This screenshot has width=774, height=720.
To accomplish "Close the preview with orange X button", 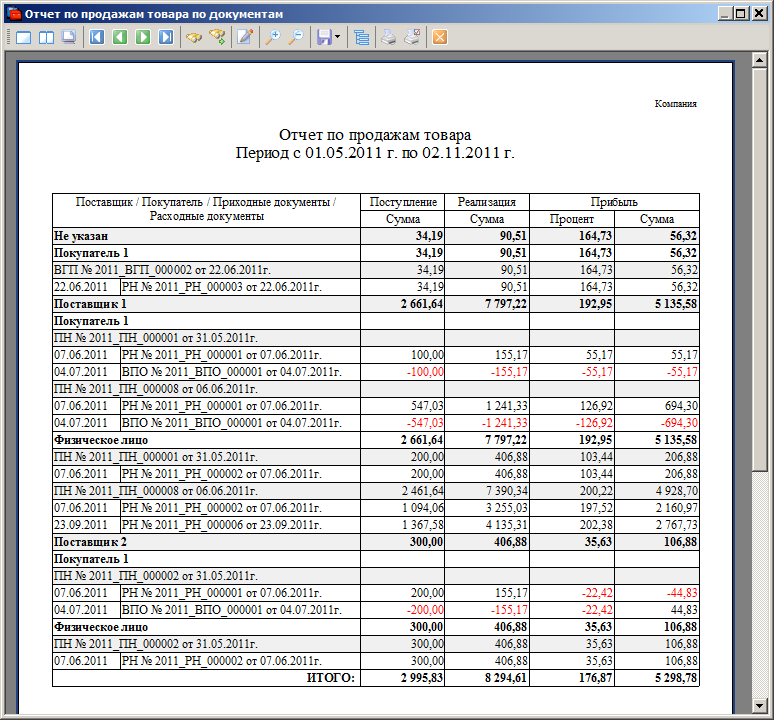I will coord(440,38).
